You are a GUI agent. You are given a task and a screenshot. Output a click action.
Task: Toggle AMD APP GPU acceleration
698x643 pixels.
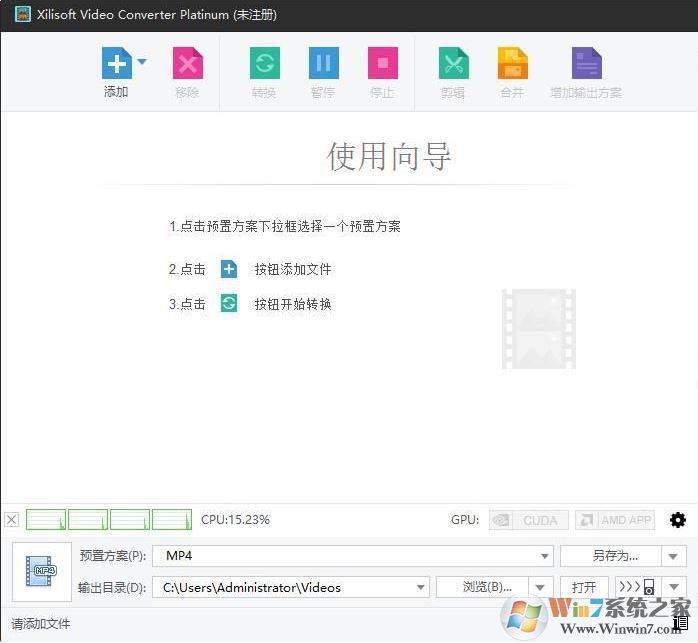coord(614,520)
